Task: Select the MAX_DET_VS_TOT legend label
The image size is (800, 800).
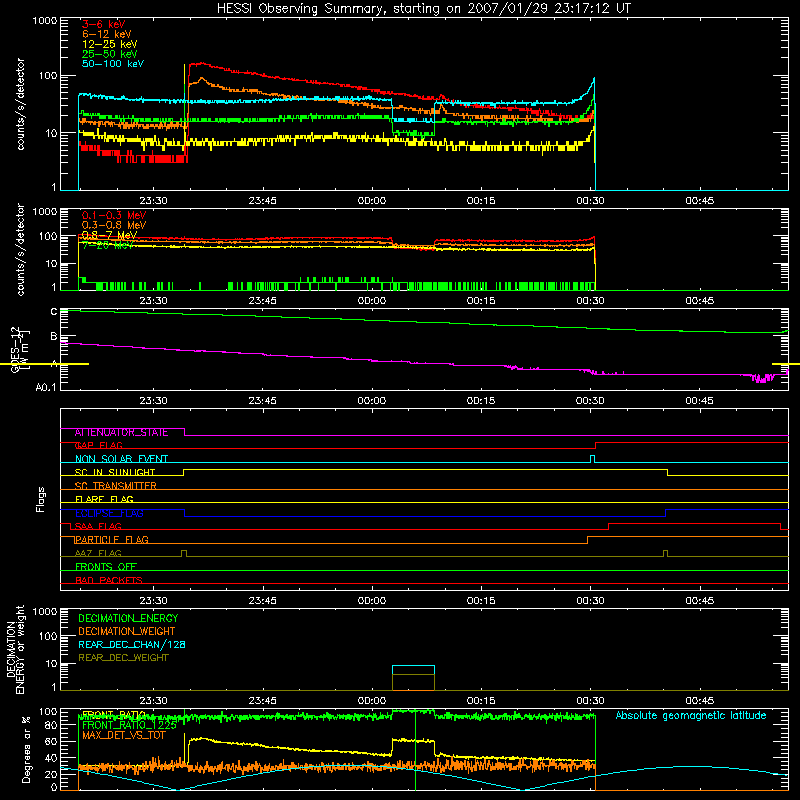Action: coord(123,735)
